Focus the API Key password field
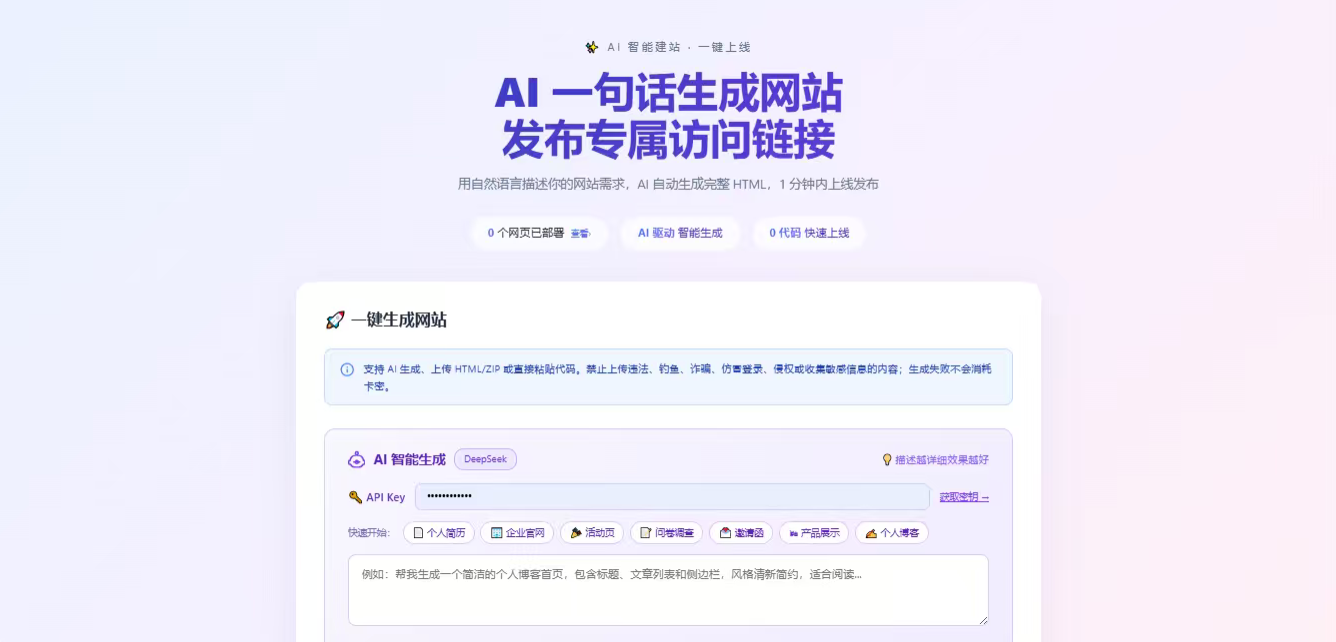The width and height of the screenshot is (1336, 642). 672,497
